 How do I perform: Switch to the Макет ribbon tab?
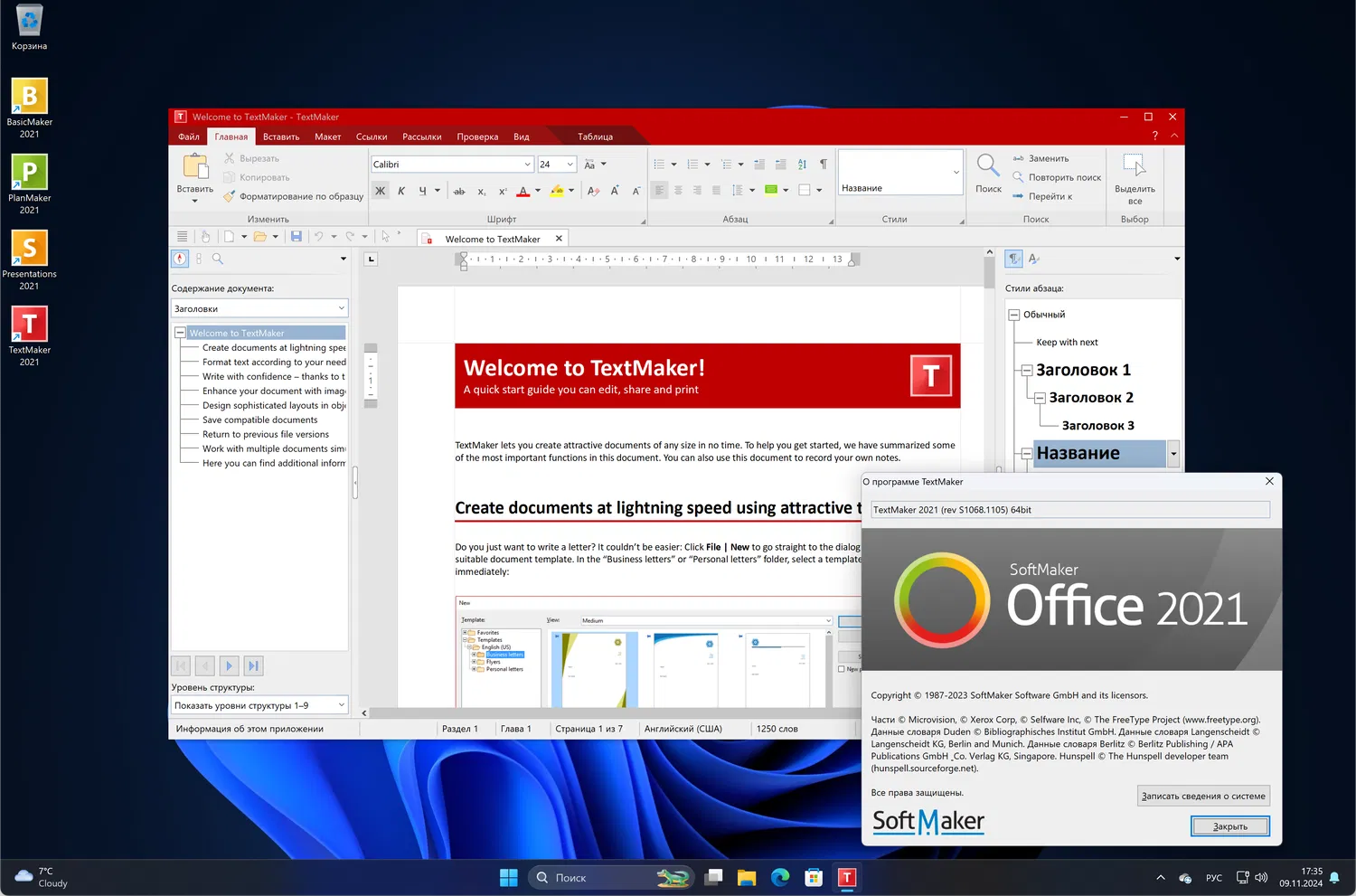tap(327, 137)
